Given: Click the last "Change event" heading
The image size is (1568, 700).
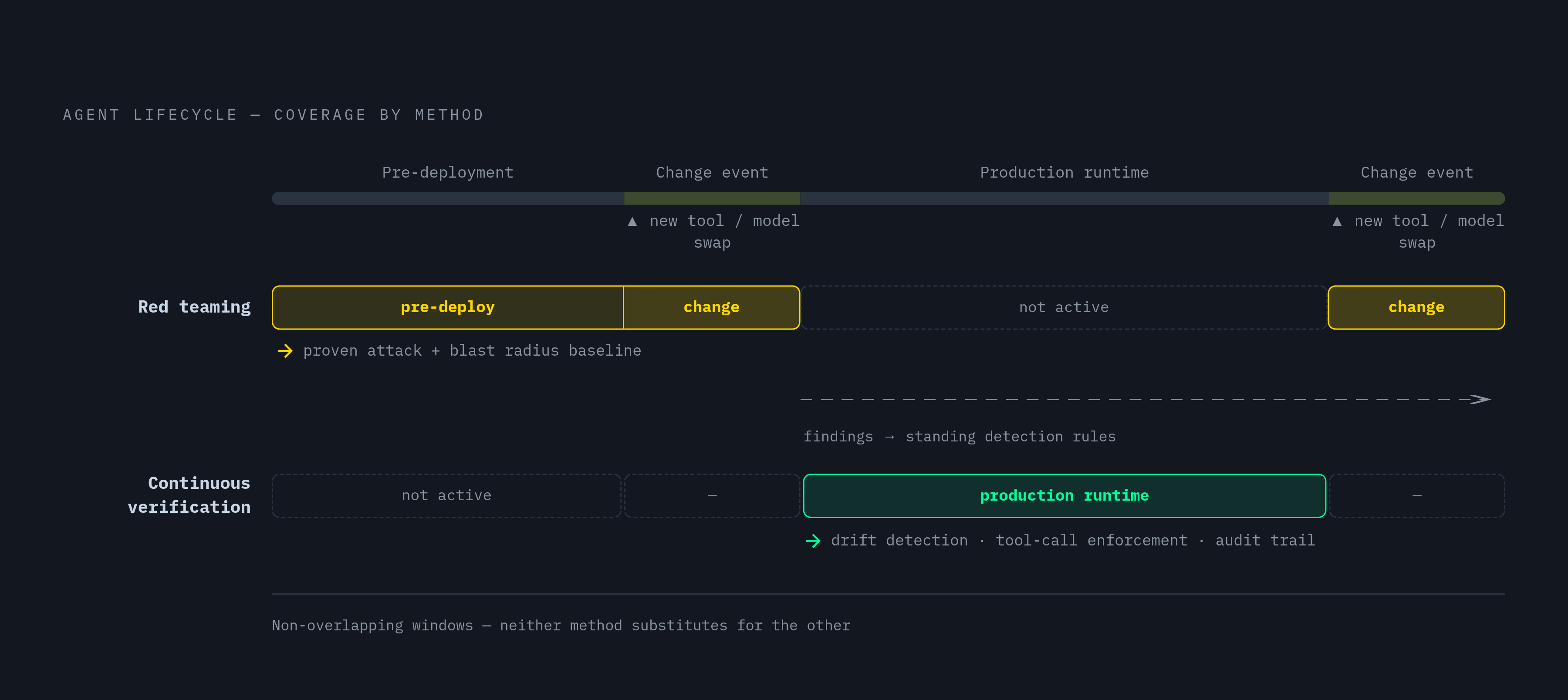Looking at the screenshot, I should 1416,173.
